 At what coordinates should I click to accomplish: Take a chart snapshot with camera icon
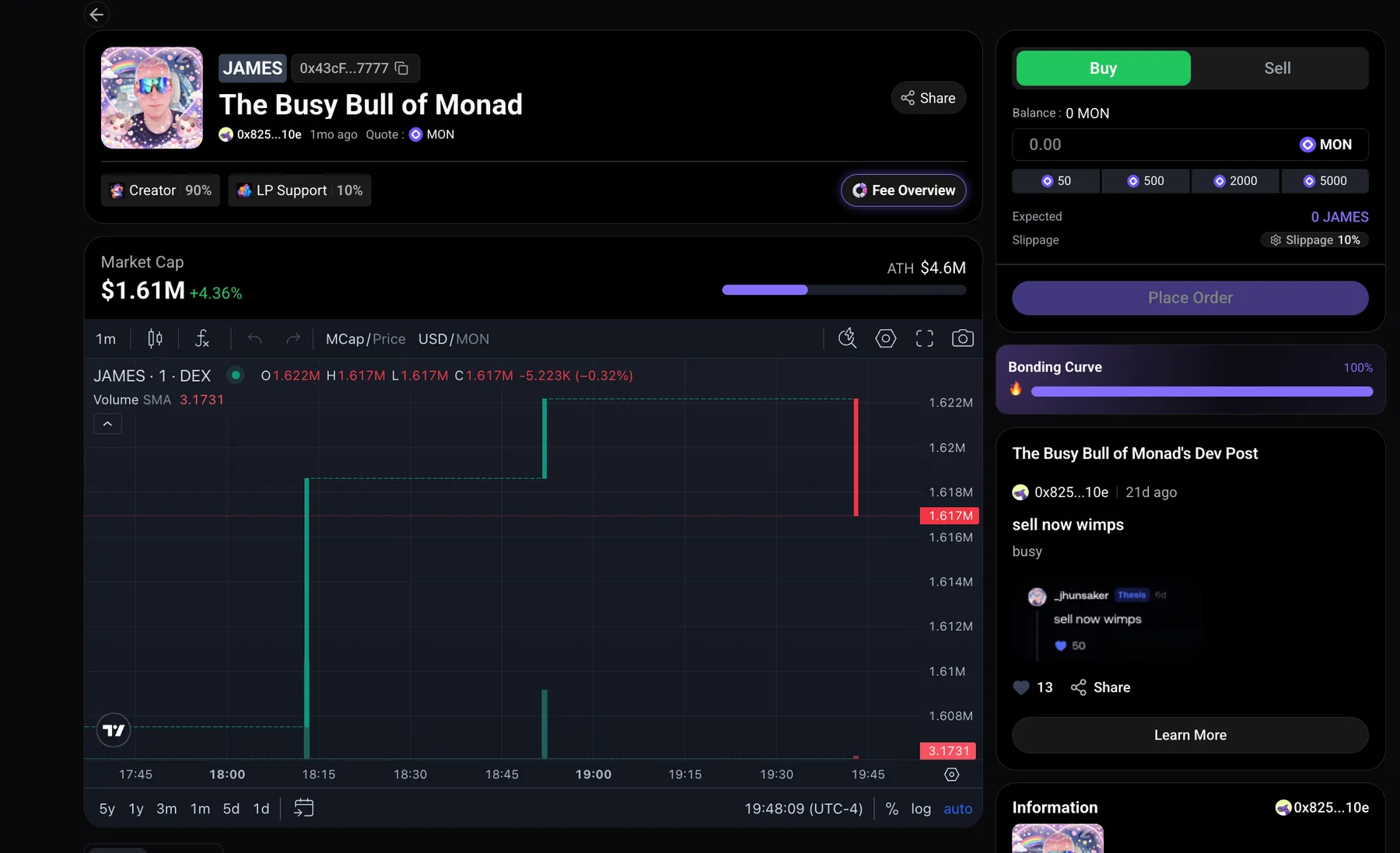tap(962, 338)
